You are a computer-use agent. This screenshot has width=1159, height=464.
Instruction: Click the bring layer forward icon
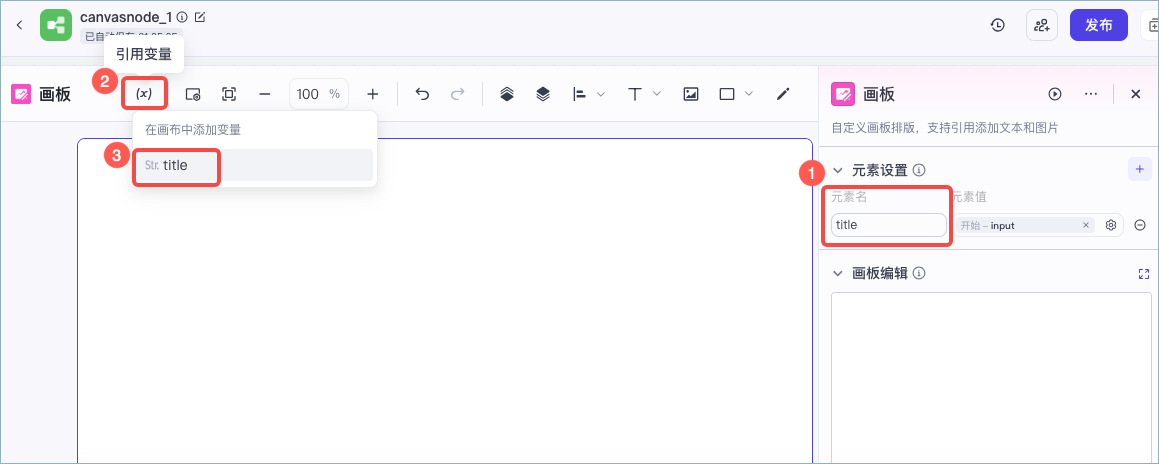[x=506, y=94]
